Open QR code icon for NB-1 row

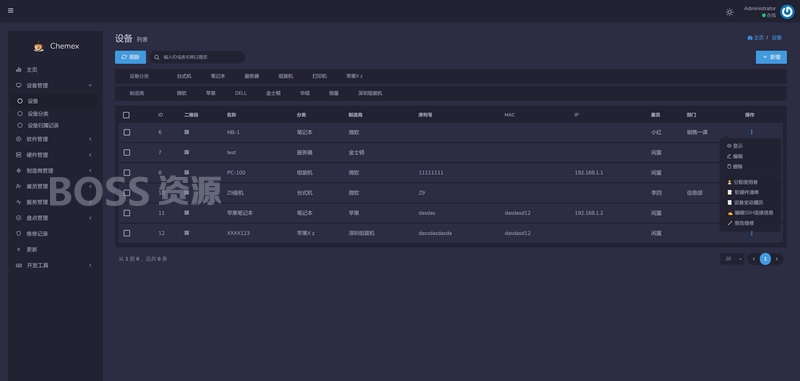pyautogui.click(x=187, y=132)
